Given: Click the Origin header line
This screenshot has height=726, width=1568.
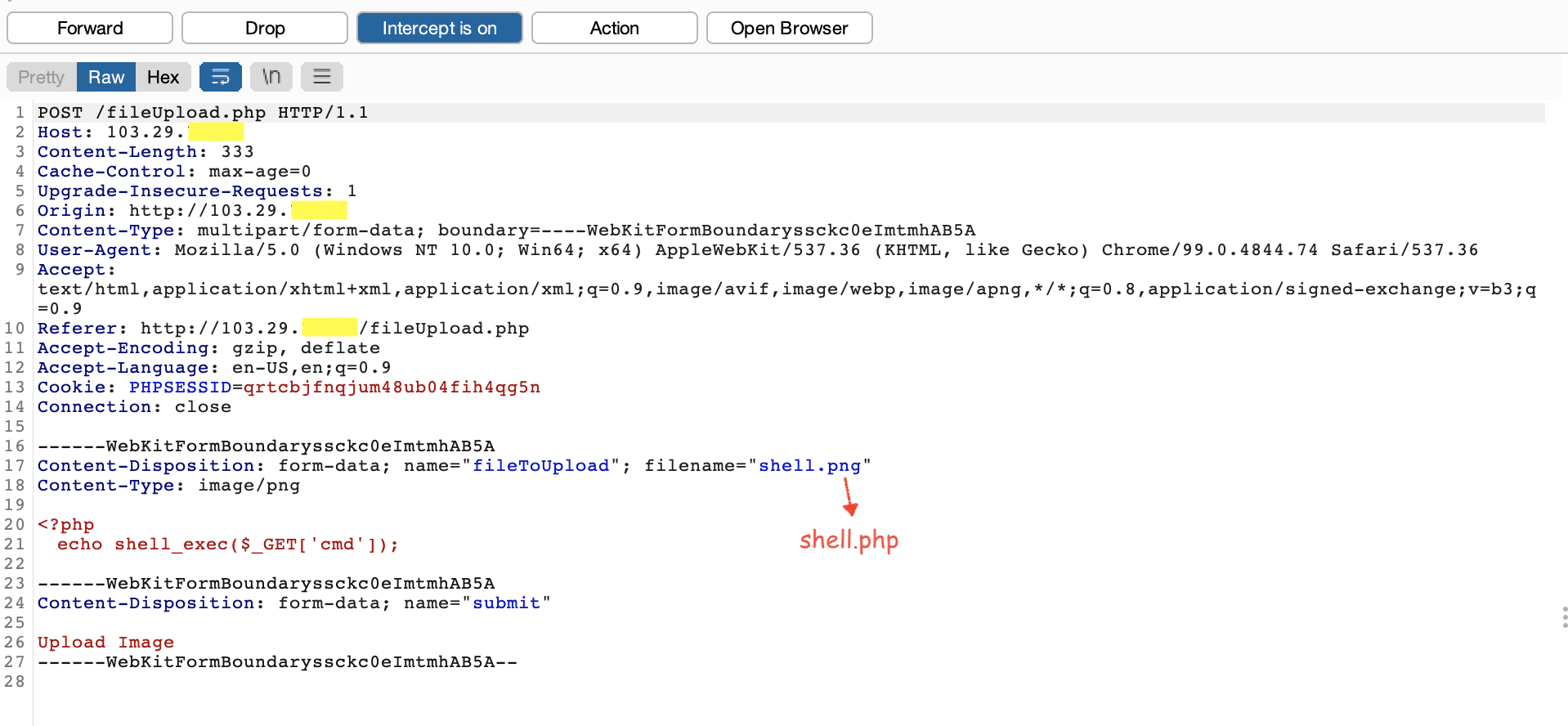Looking at the screenshot, I should coord(192,210).
